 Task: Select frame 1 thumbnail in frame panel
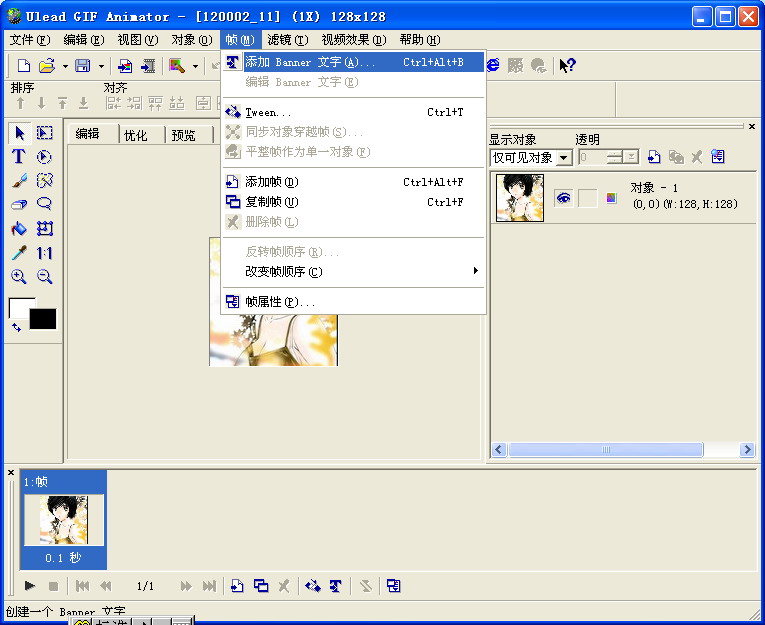coord(63,520)
